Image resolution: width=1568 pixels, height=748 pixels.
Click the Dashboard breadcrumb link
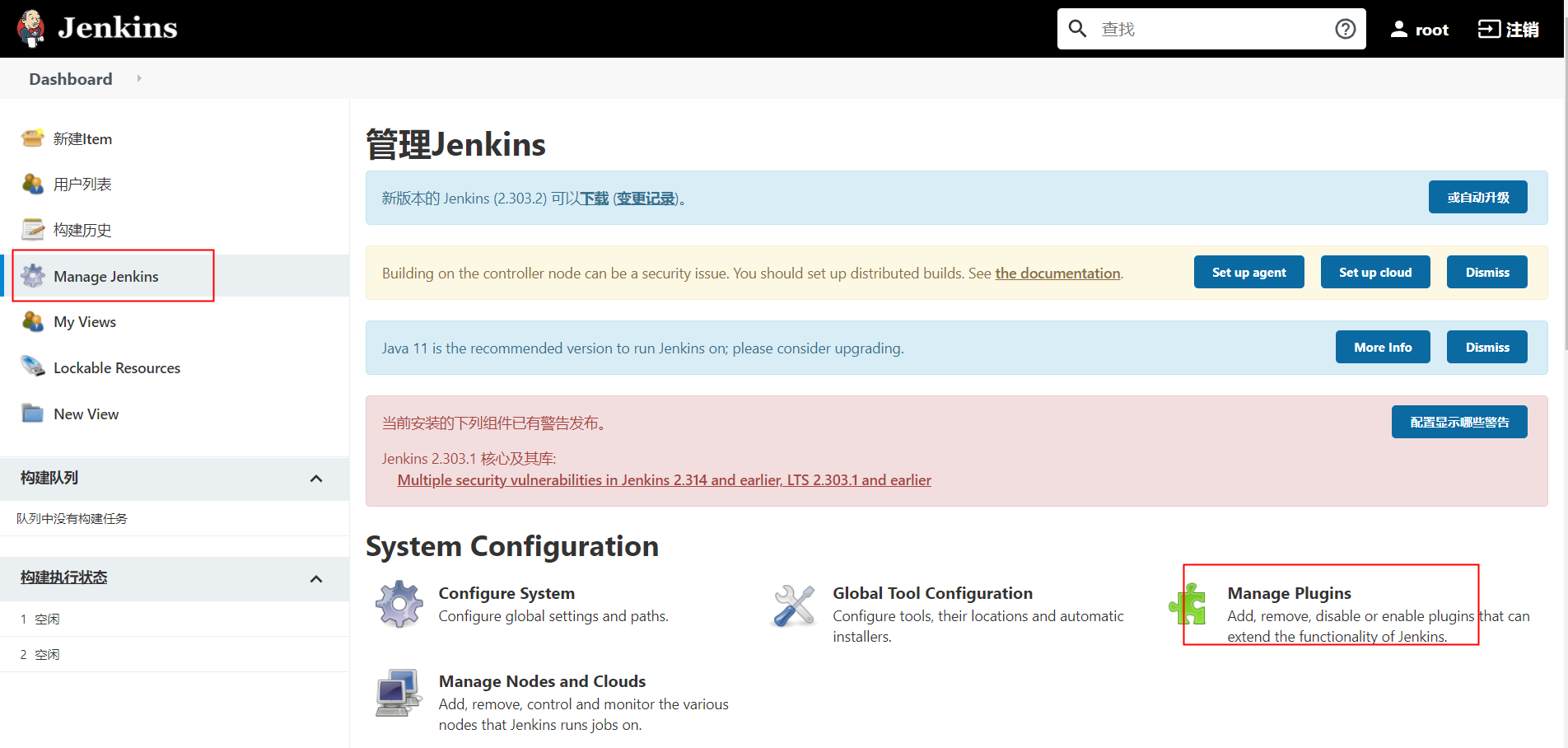click(71, 79)
